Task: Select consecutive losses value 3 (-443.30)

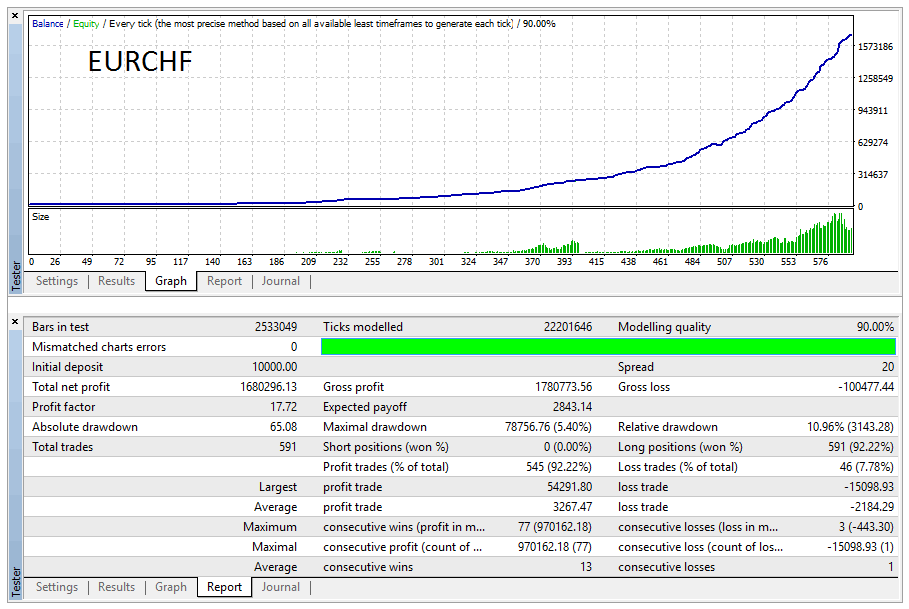Action: [866, 527]
